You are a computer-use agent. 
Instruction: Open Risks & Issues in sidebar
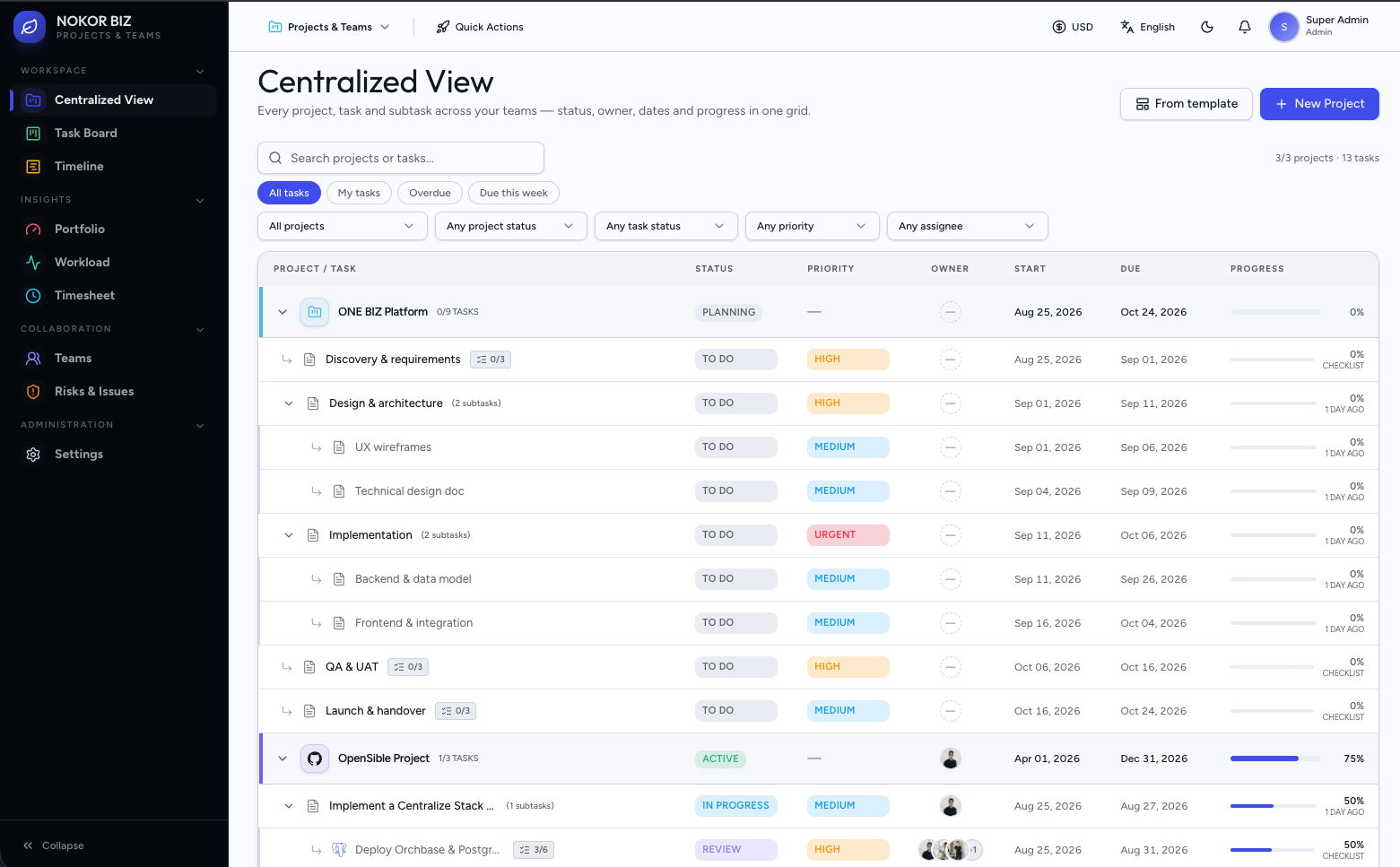113,391
